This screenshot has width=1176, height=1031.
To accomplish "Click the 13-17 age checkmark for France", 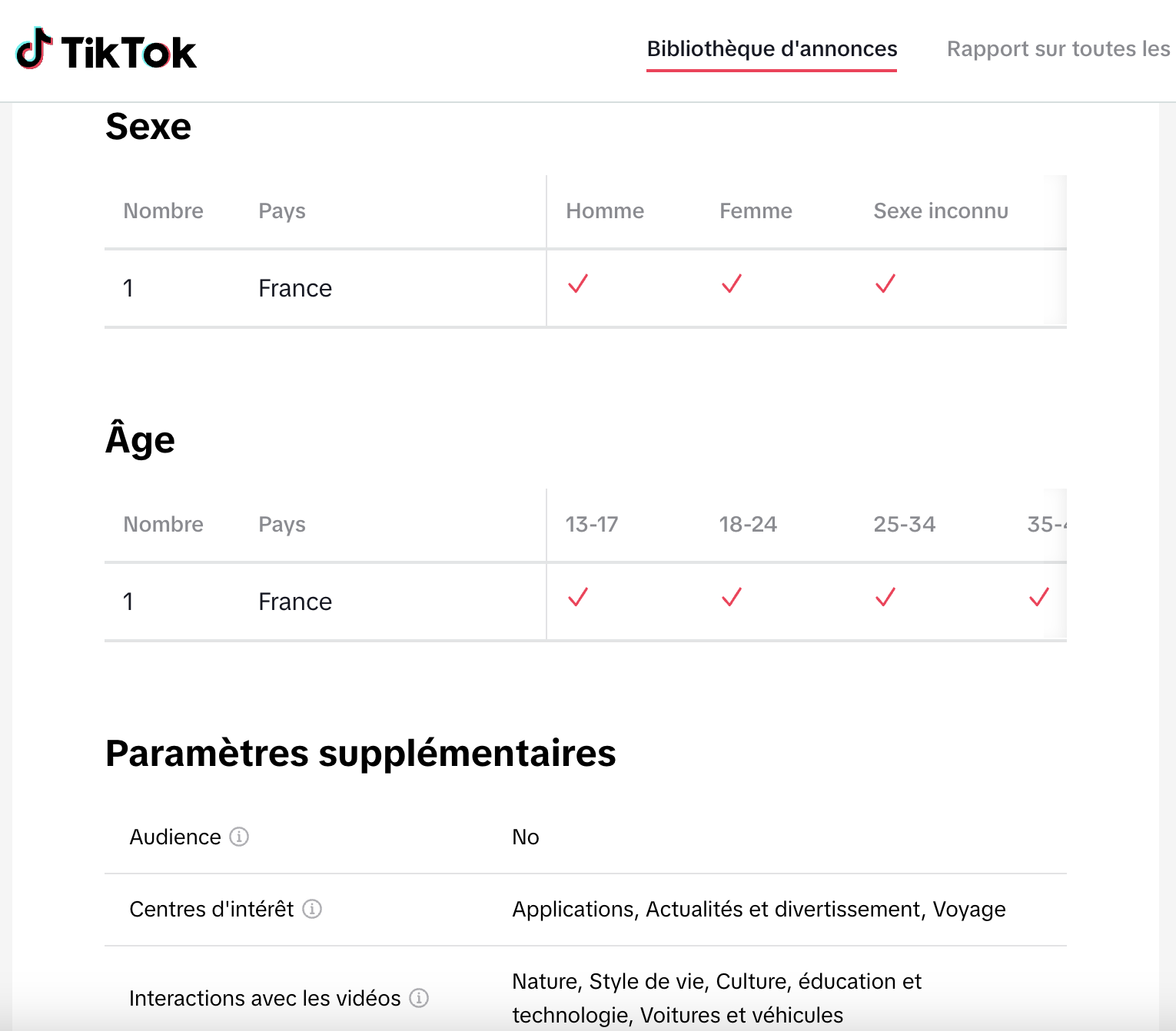I will click(578, 598).
